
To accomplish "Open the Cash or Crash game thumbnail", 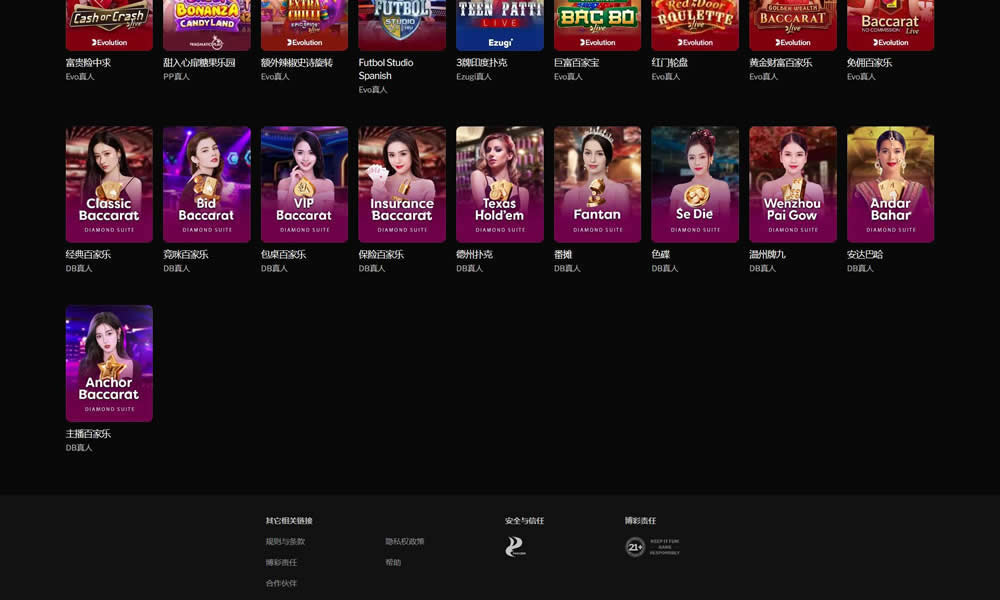I will coord(109,25).
